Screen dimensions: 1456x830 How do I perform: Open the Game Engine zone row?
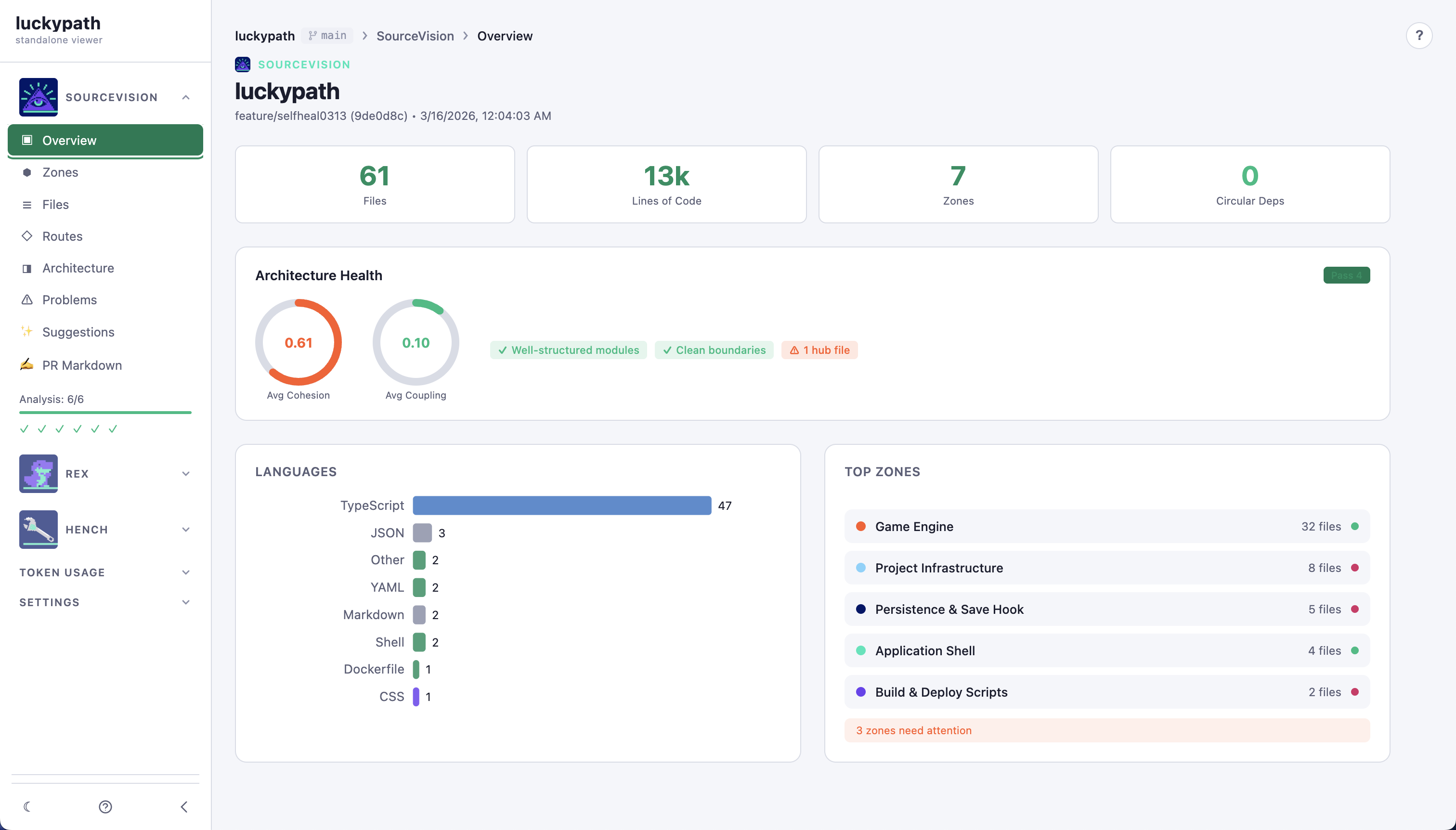[x=1106, y=526]
